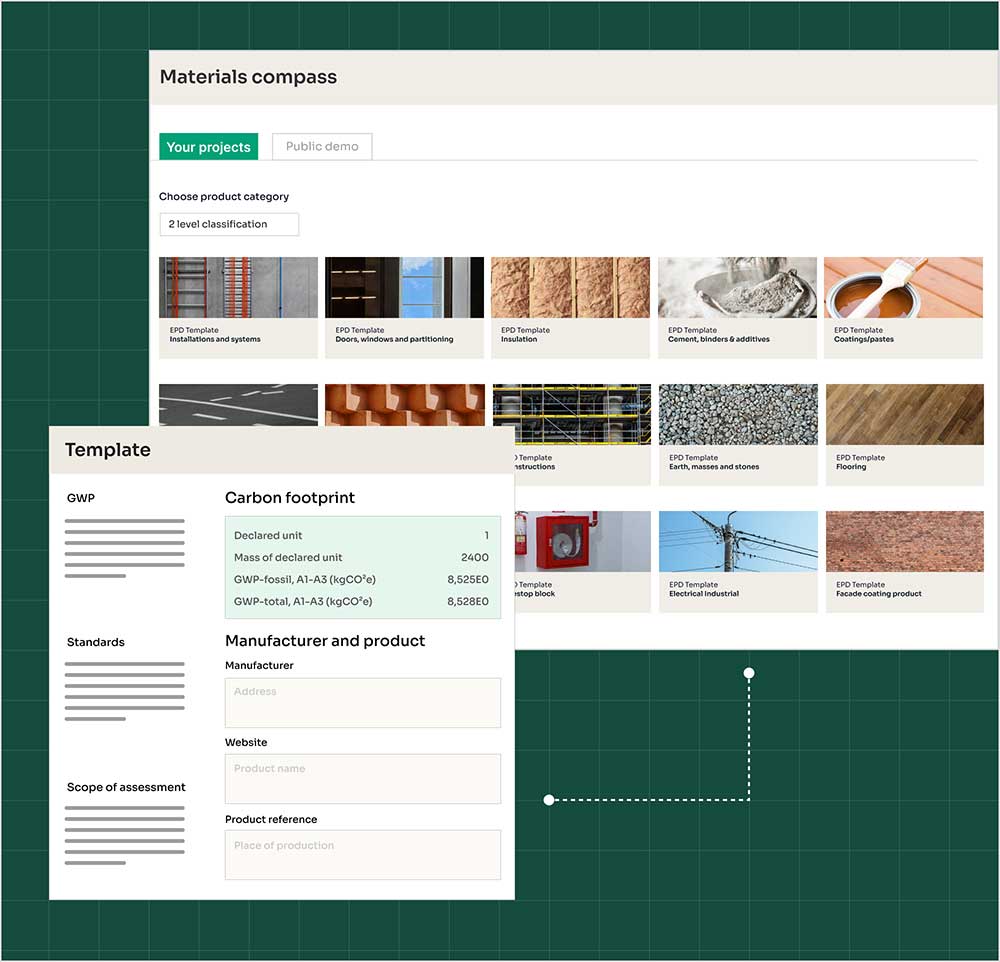Click the GWP-total A1-A3 value row
The image size is (1000, 962).
tap(362, 602)
